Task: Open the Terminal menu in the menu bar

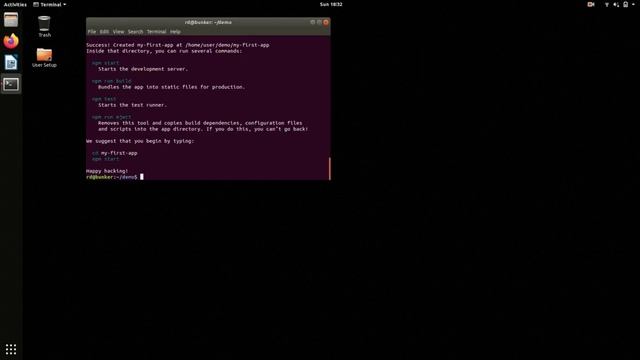Action: [x=156, y=31]
